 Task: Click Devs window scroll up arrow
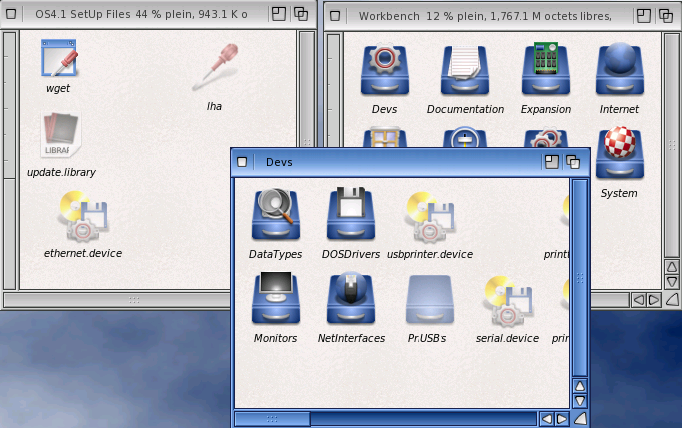[x=580, y=386]
